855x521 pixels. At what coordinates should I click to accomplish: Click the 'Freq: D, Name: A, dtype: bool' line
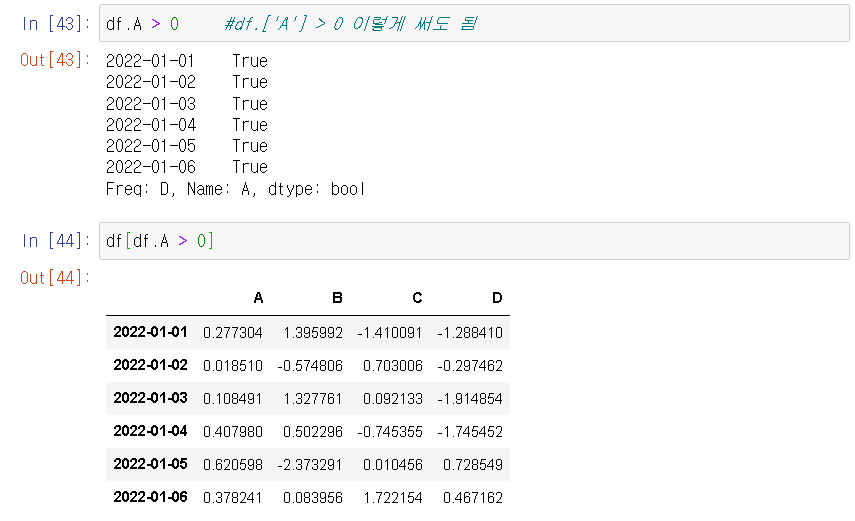(x=235, y=189)
